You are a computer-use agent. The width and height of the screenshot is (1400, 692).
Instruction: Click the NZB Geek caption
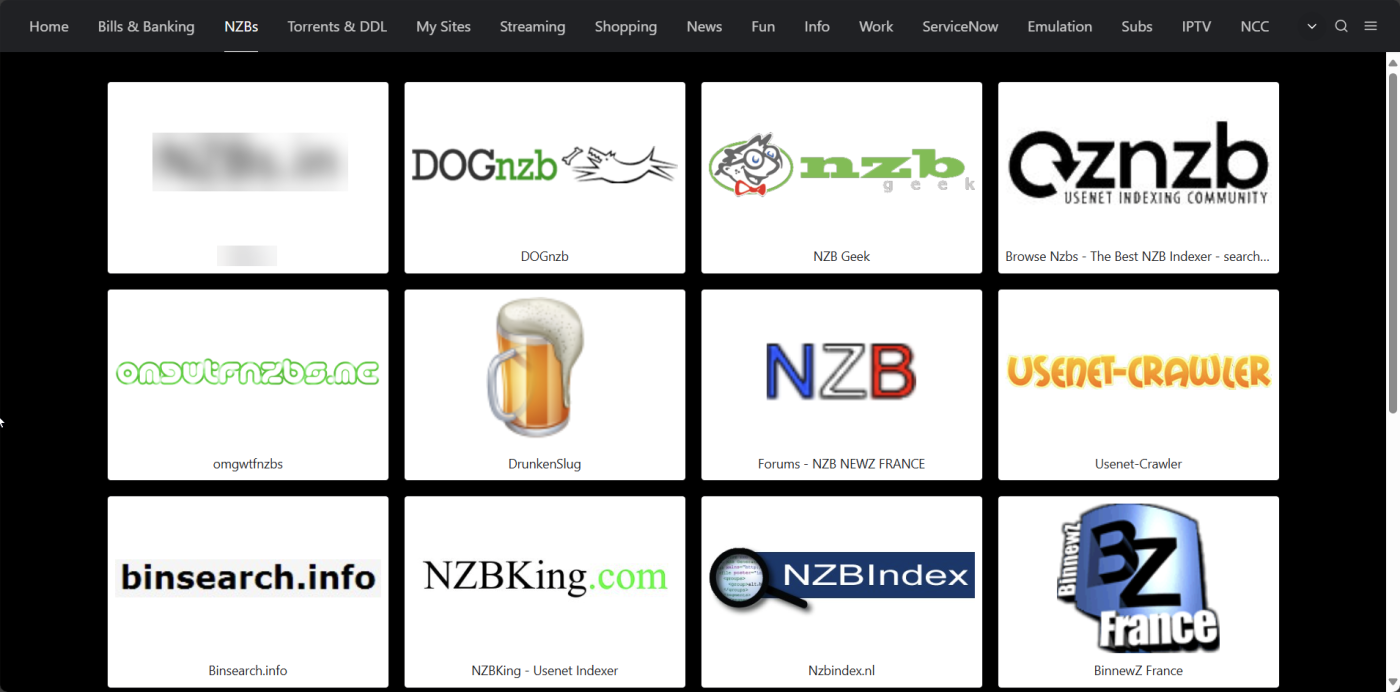[842, 256]
